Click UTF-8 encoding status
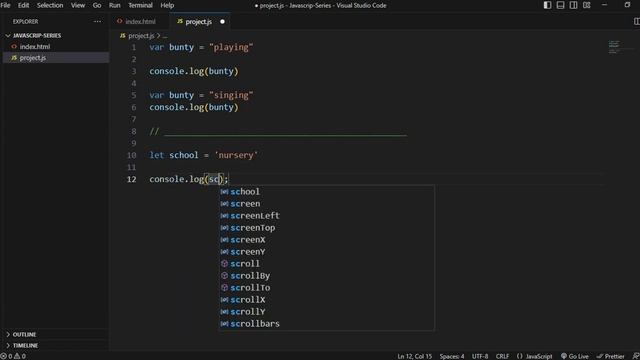 pyautogui.click(x=480, y=356)
